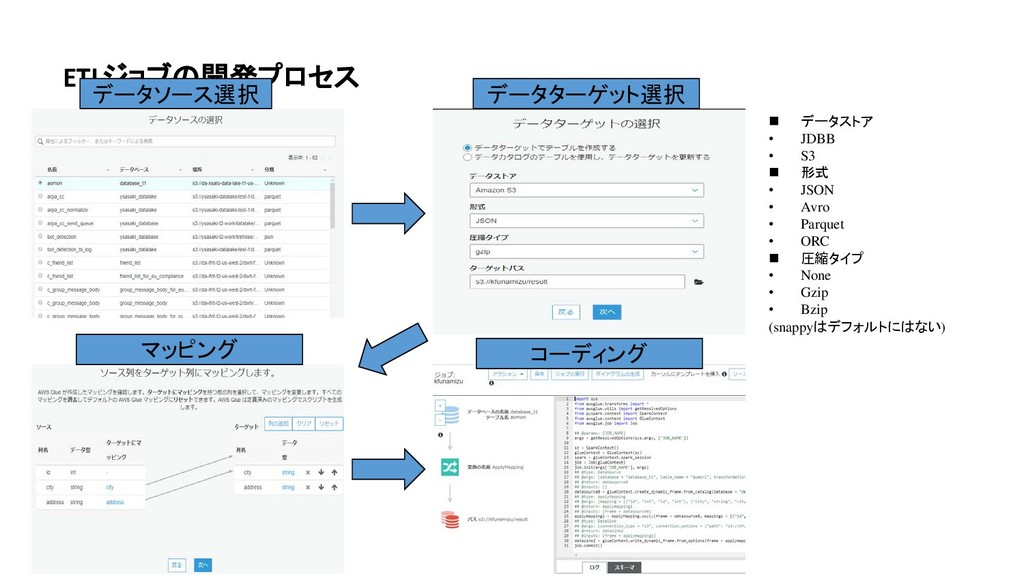Remove the city target column with its X icon

pos(308,472)
